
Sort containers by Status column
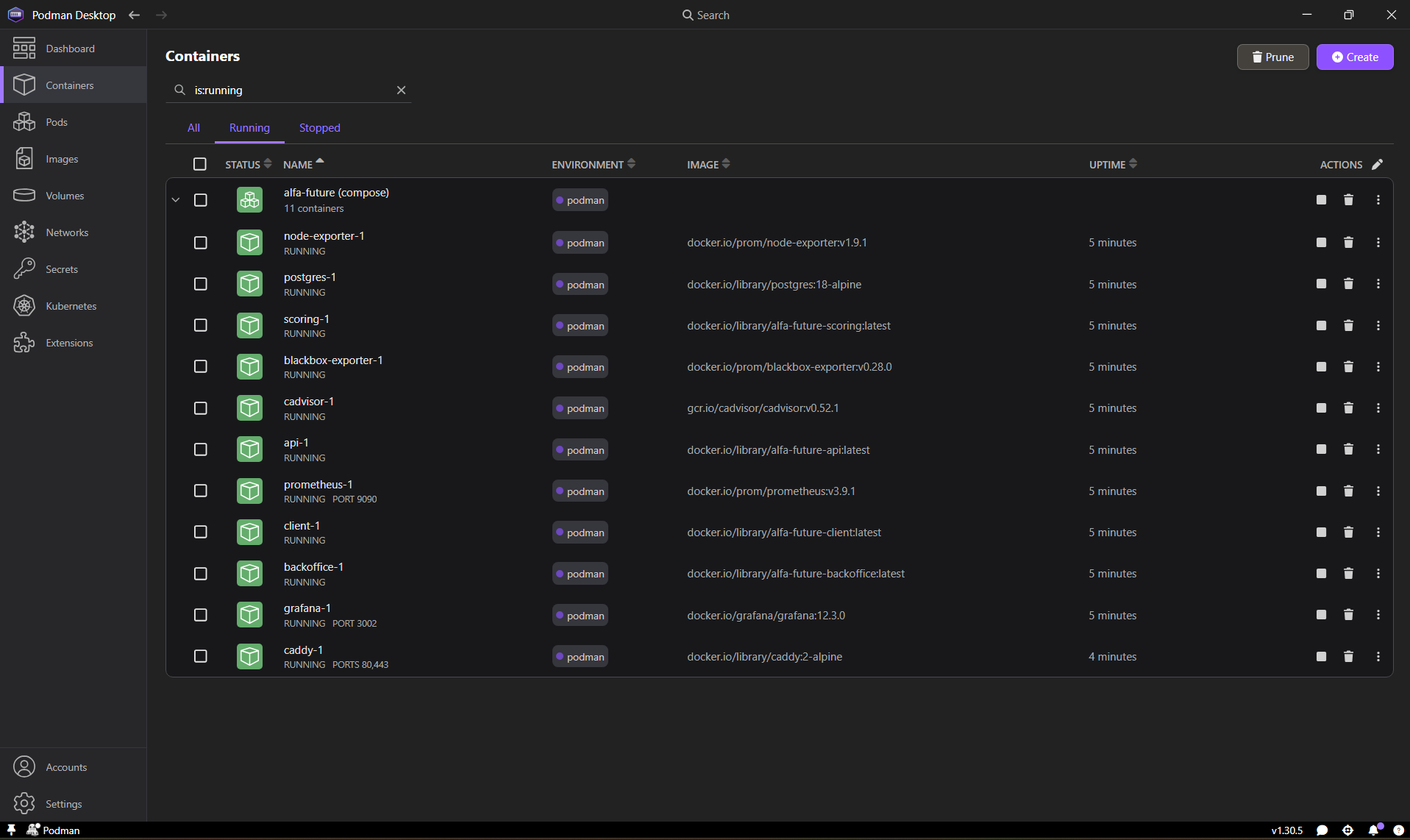coord(248,165)
